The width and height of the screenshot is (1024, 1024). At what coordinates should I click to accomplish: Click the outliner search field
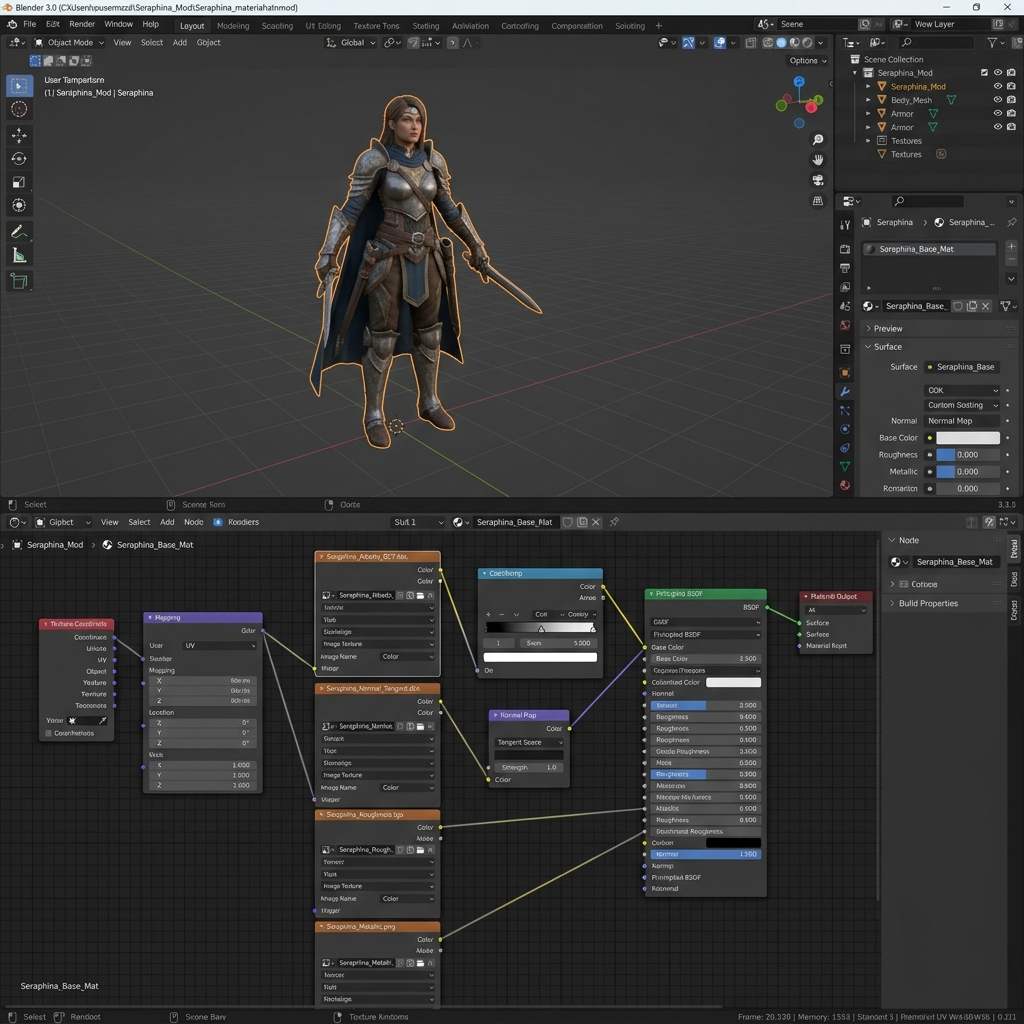click(x=935, y=42)
